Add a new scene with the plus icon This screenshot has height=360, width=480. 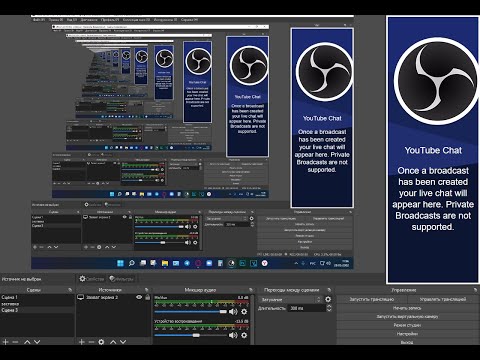5,342
